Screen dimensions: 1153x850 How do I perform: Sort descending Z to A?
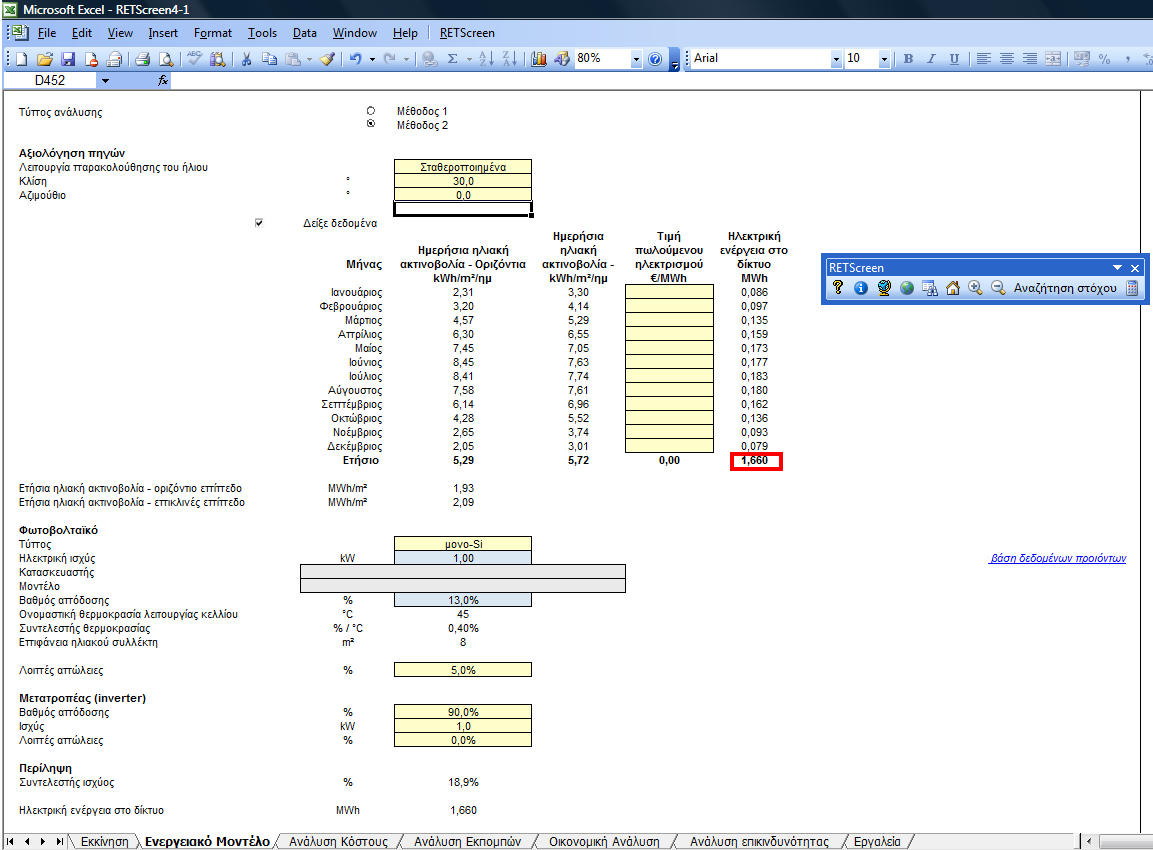[x=509, y=59]
